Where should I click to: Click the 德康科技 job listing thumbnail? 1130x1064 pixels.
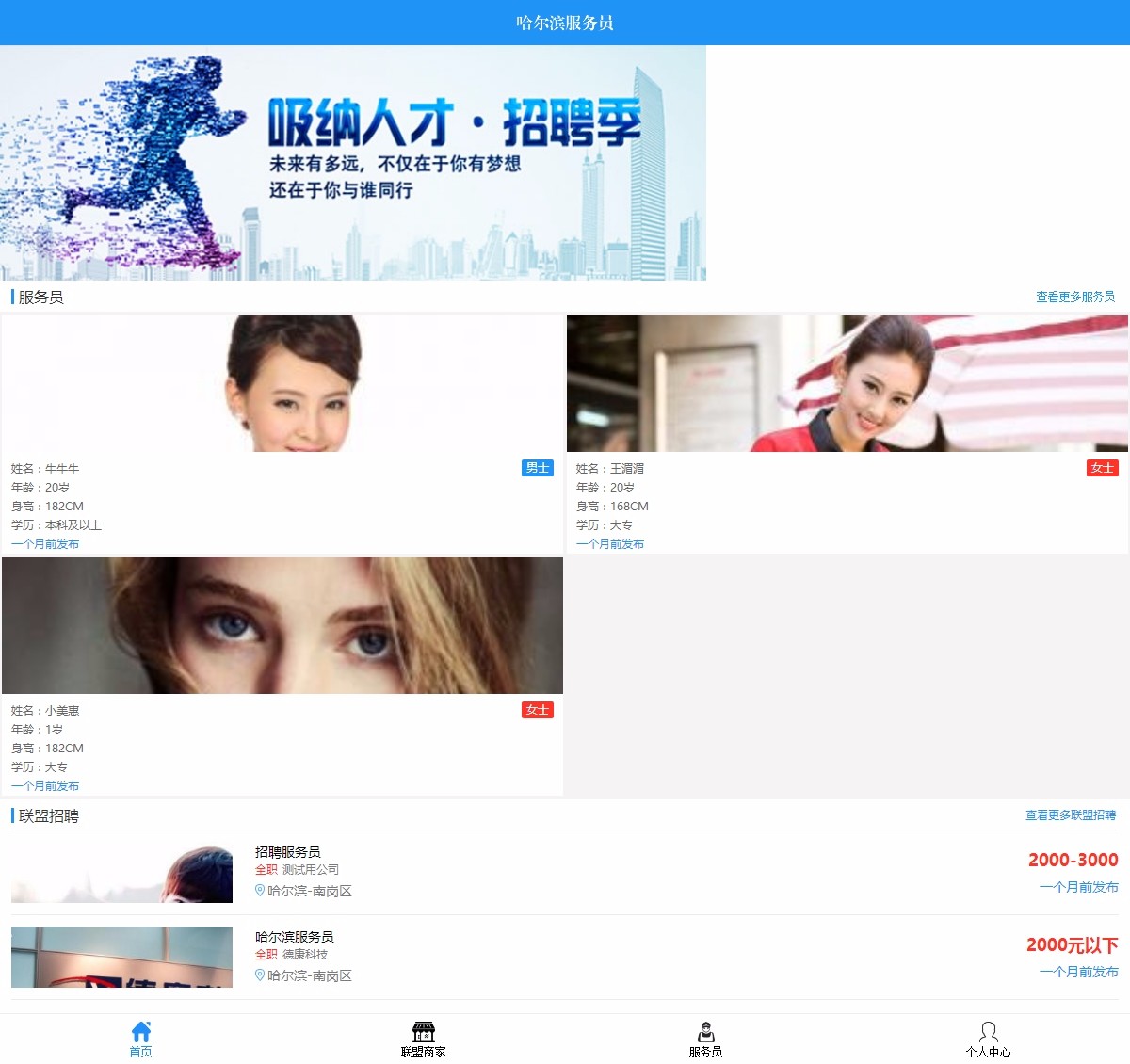point(121,957)
